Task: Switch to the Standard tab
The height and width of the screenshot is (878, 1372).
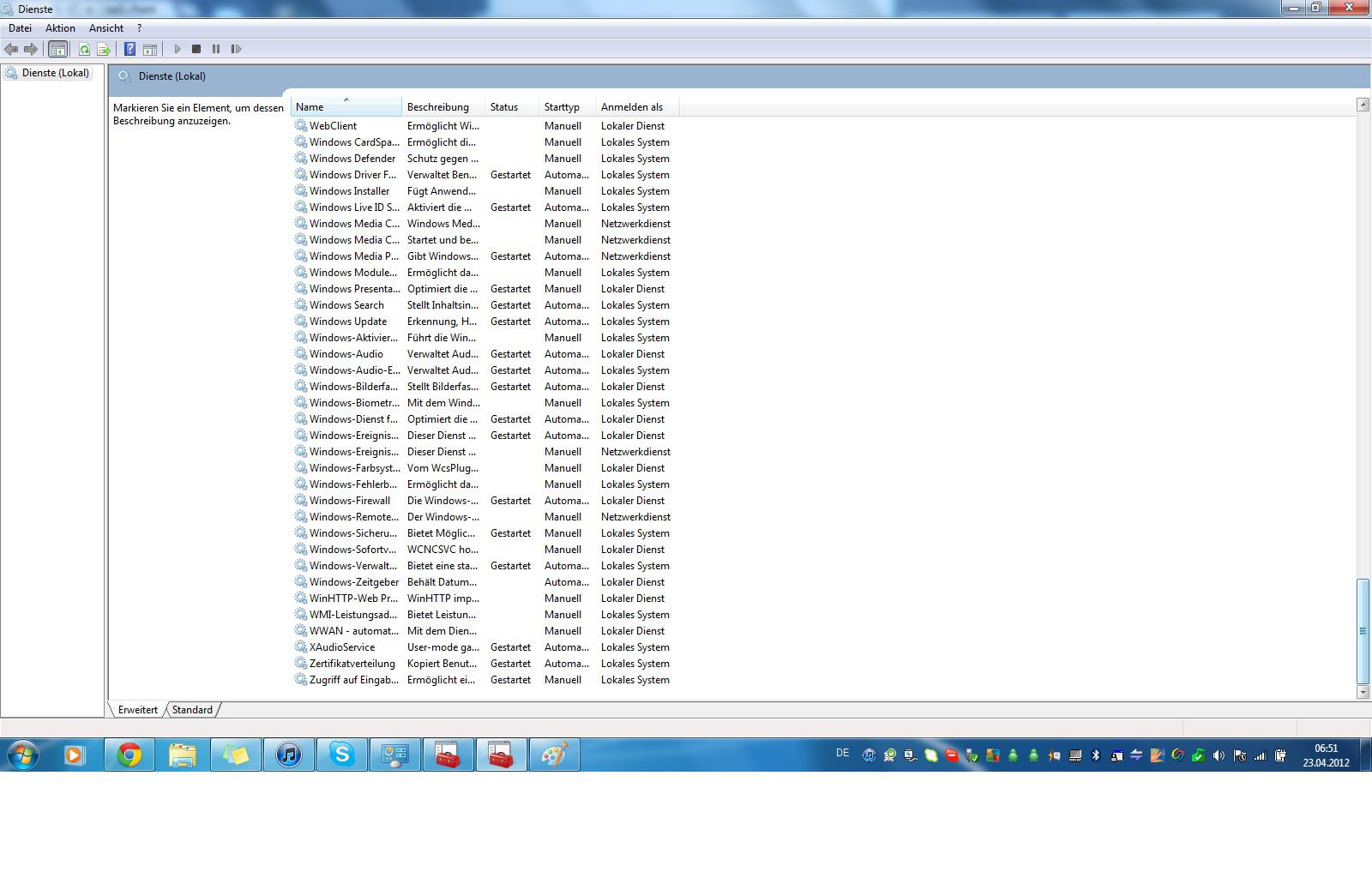Action: coord(192,710)
